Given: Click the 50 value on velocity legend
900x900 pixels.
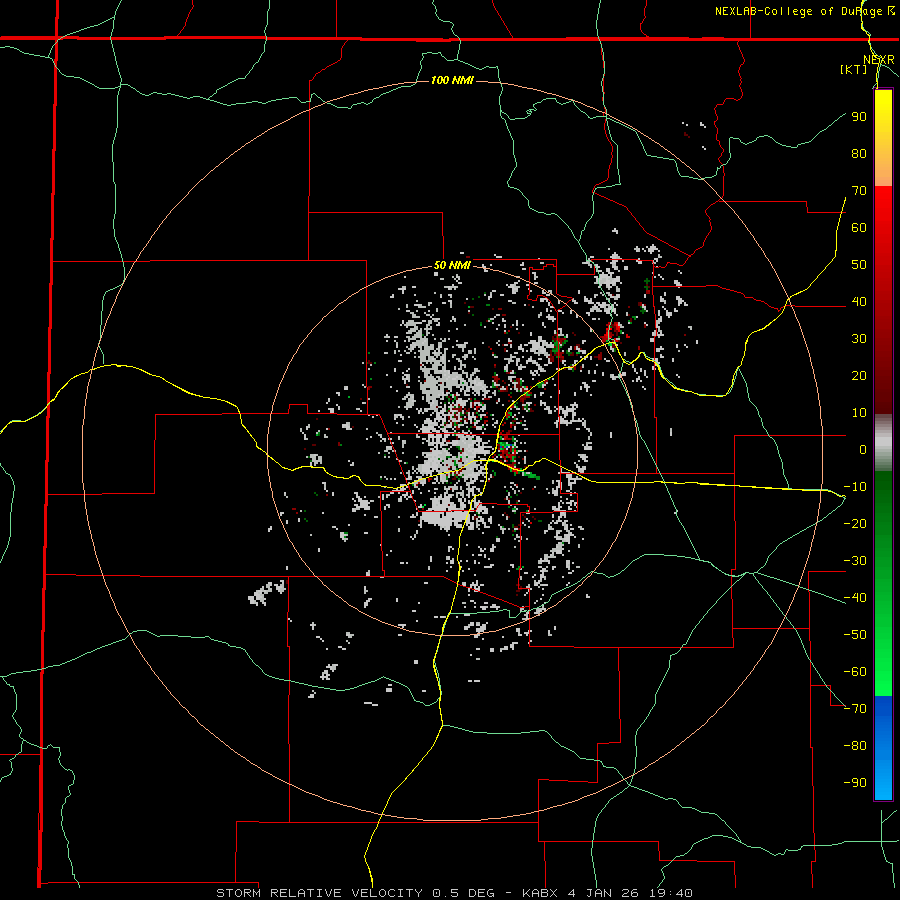Looking at the screenshot, I should pos(859,265).
